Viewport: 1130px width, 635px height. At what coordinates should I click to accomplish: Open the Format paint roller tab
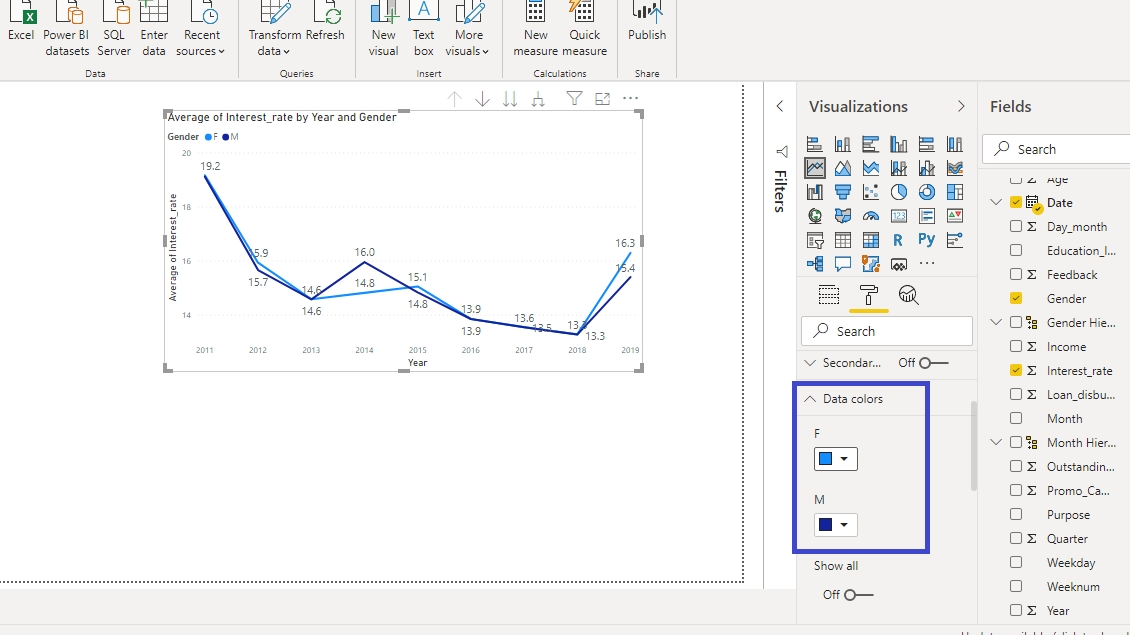868,294
